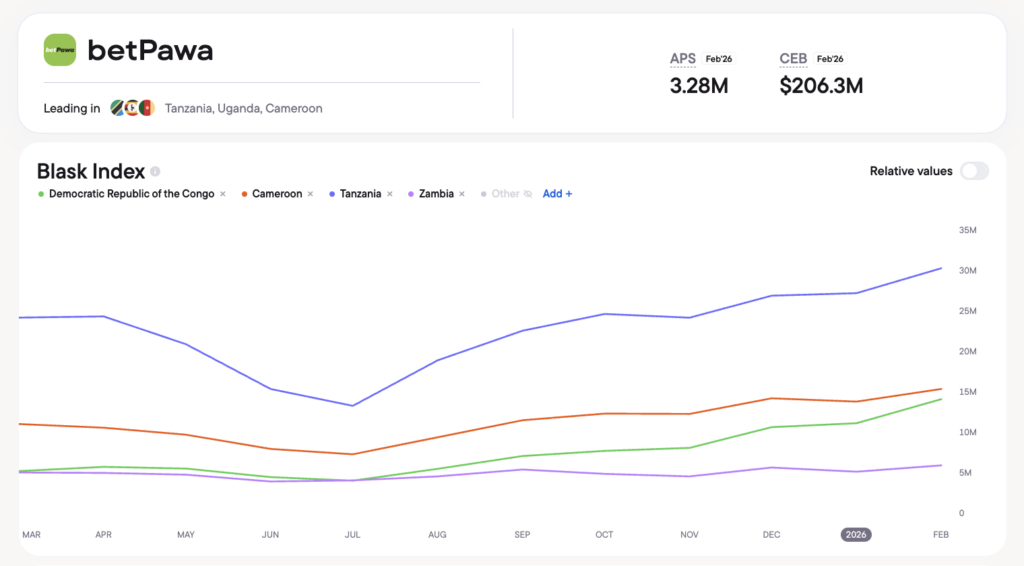Image resolution: width=1024 pixels, height=566 pixels.
Task: Remove Cameroon from the chart
Action: [310, 194]
